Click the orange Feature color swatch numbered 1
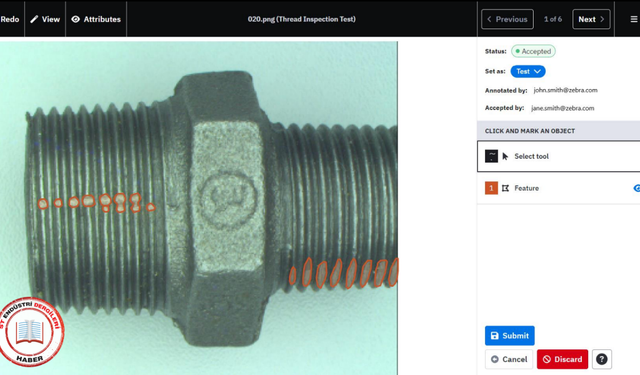640x375 pixels. (491, 188)
